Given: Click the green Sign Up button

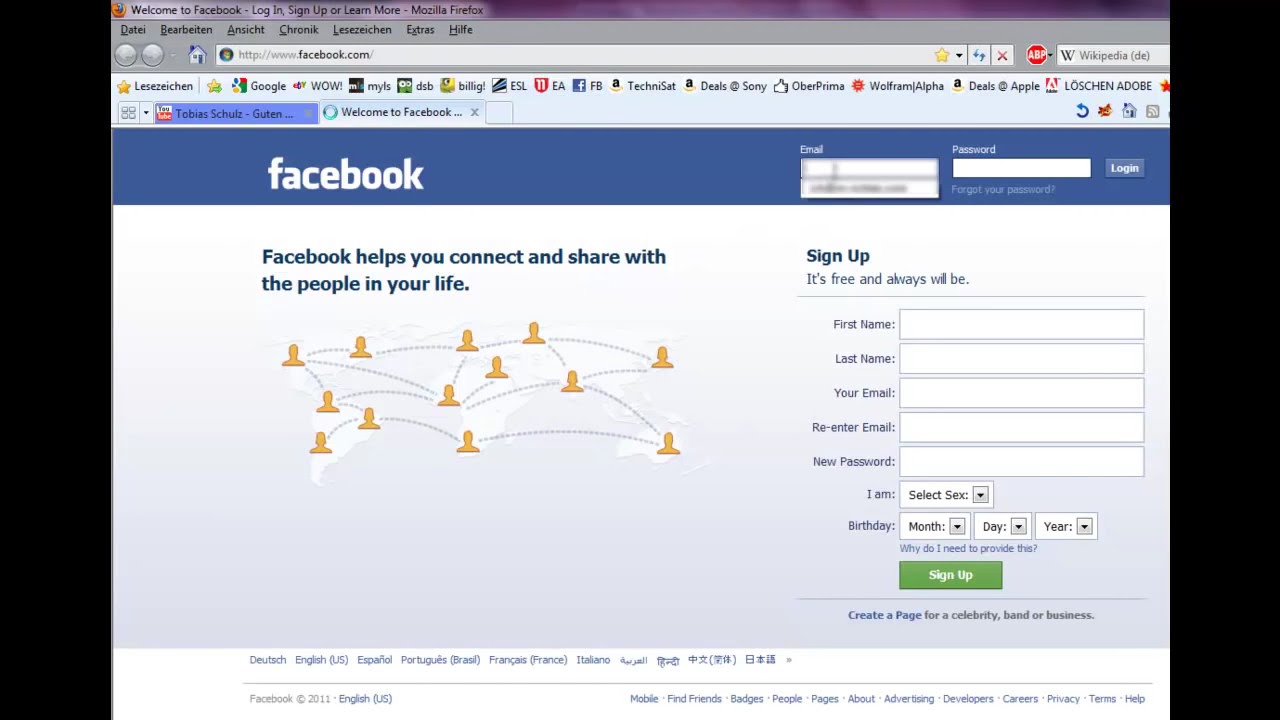Looking at the screenshot, I should (x=950, y=575).
